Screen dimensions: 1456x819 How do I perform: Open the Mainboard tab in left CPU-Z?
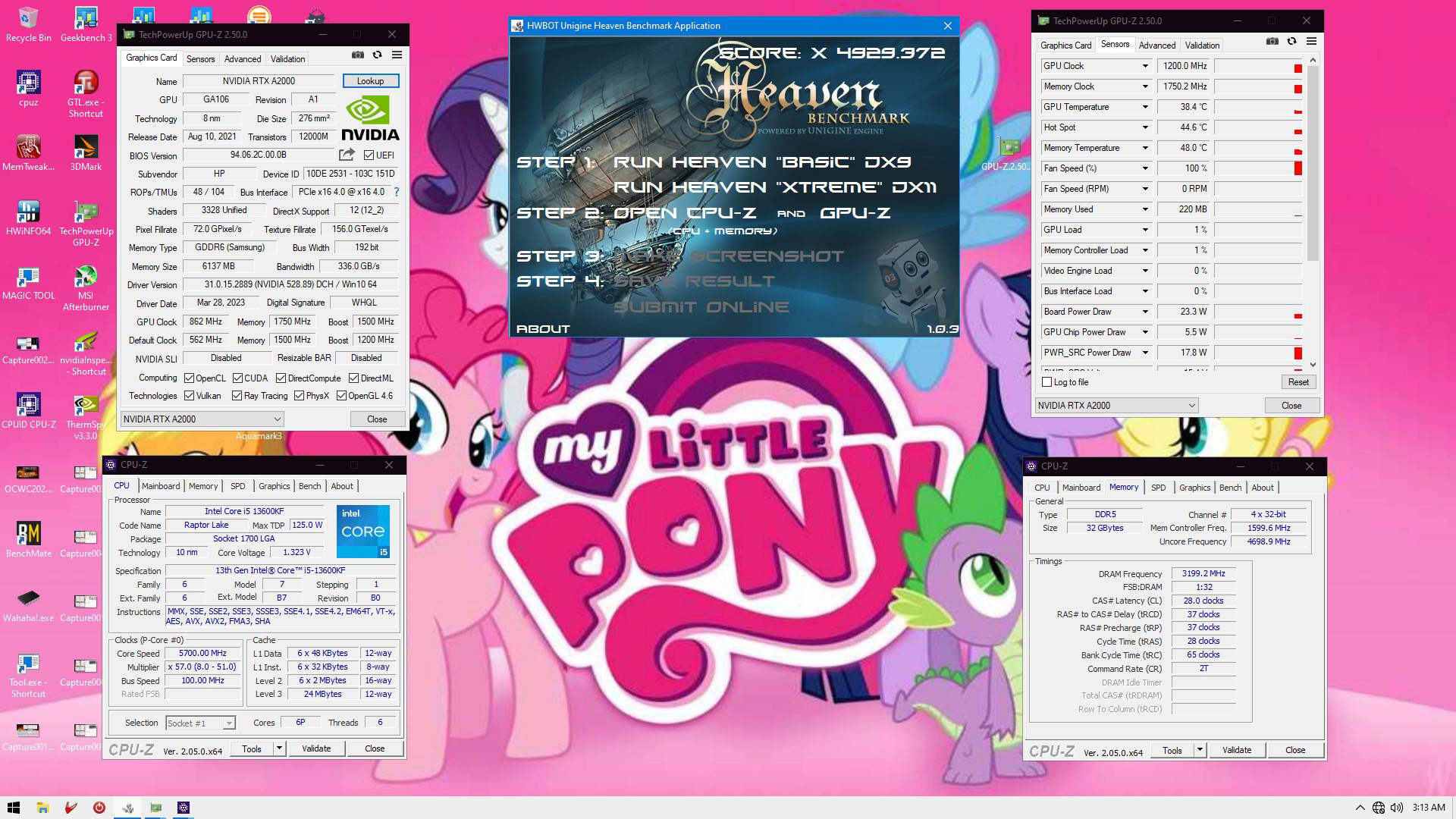point(161,486)
